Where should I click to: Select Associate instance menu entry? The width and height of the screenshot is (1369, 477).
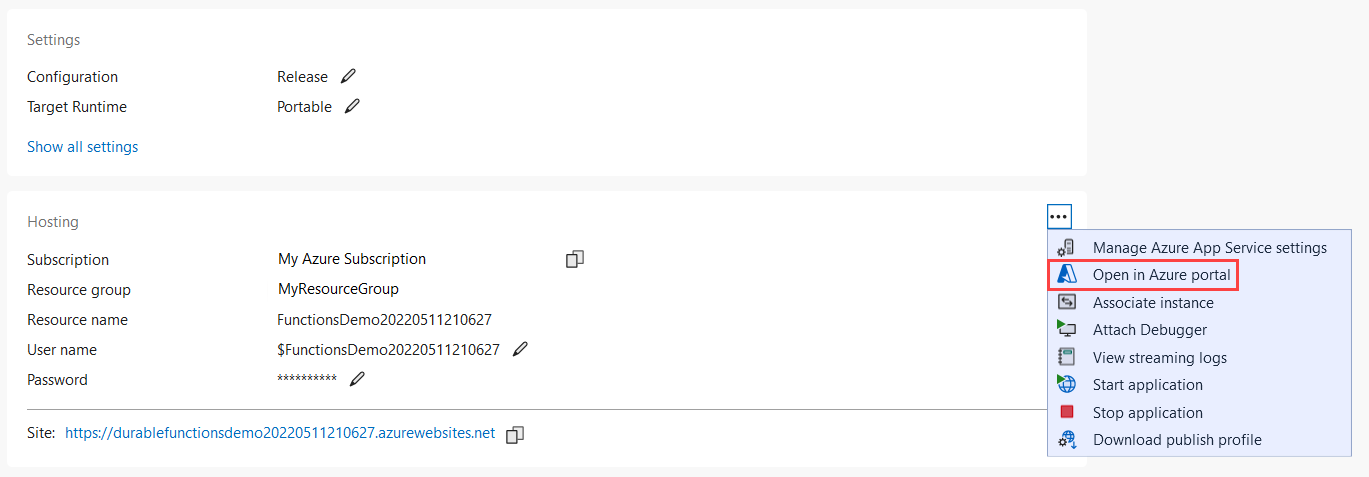[x=1153, y=302]
